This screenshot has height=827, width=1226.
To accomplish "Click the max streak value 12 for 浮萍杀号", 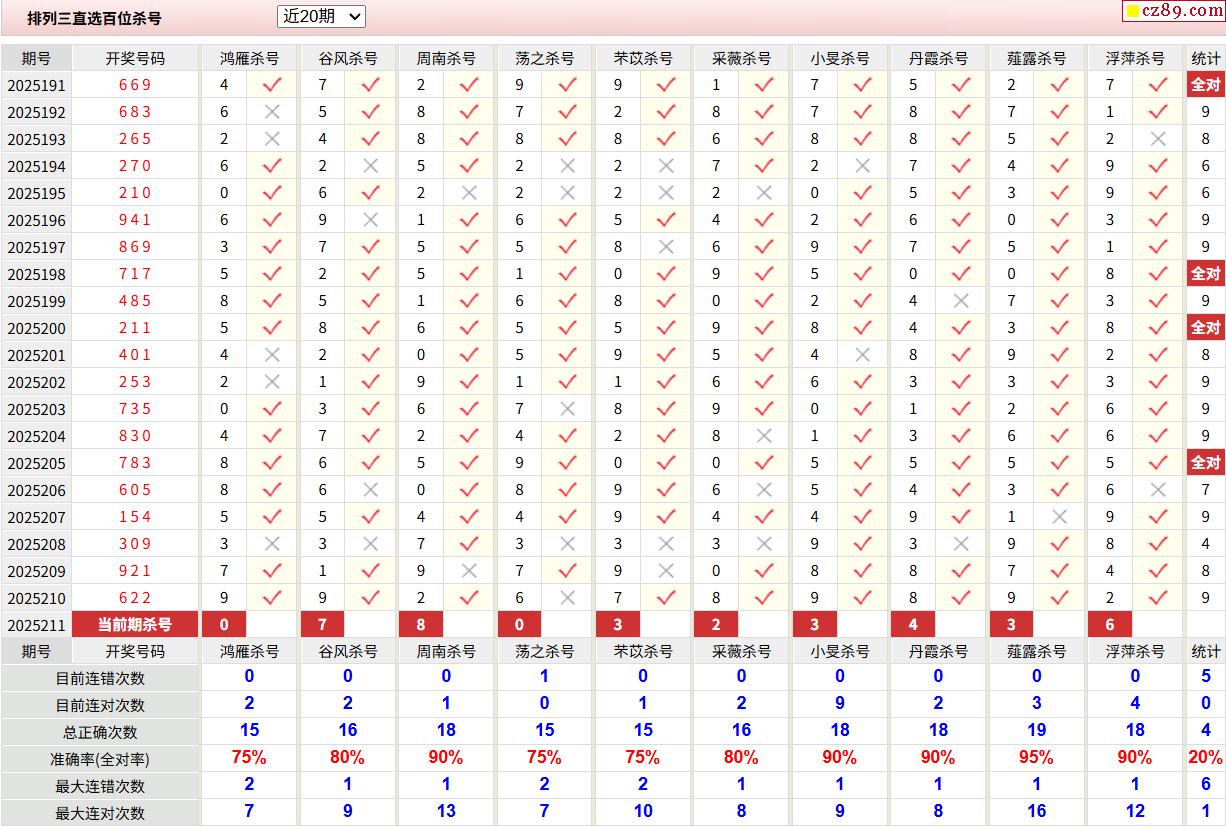I will 1135,811.
